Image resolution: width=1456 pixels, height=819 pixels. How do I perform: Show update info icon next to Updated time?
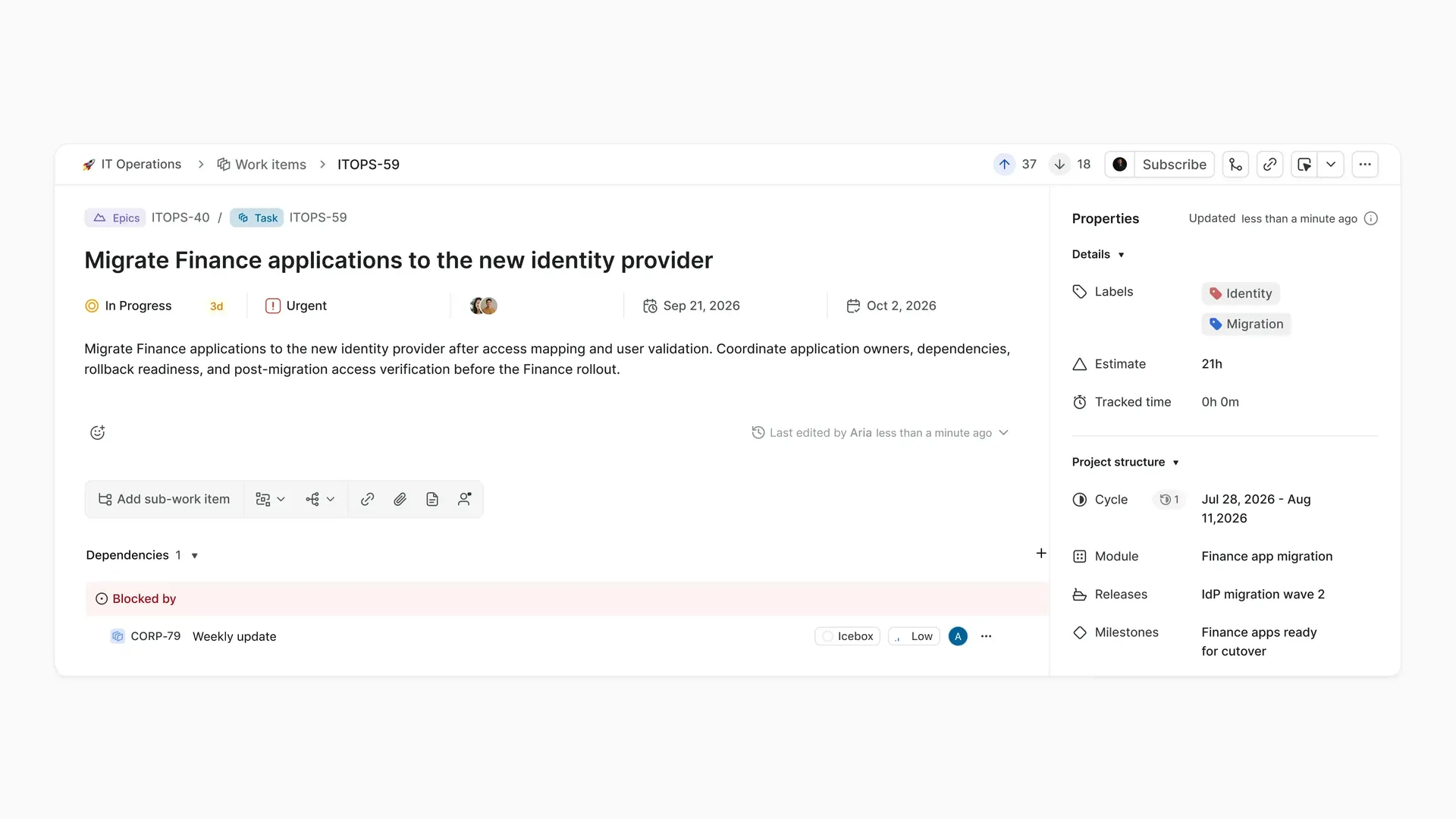1370,218
